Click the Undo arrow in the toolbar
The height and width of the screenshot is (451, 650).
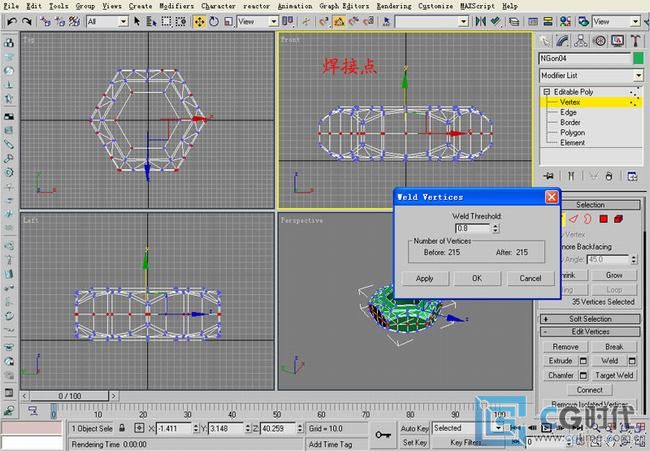coord(12,21)
